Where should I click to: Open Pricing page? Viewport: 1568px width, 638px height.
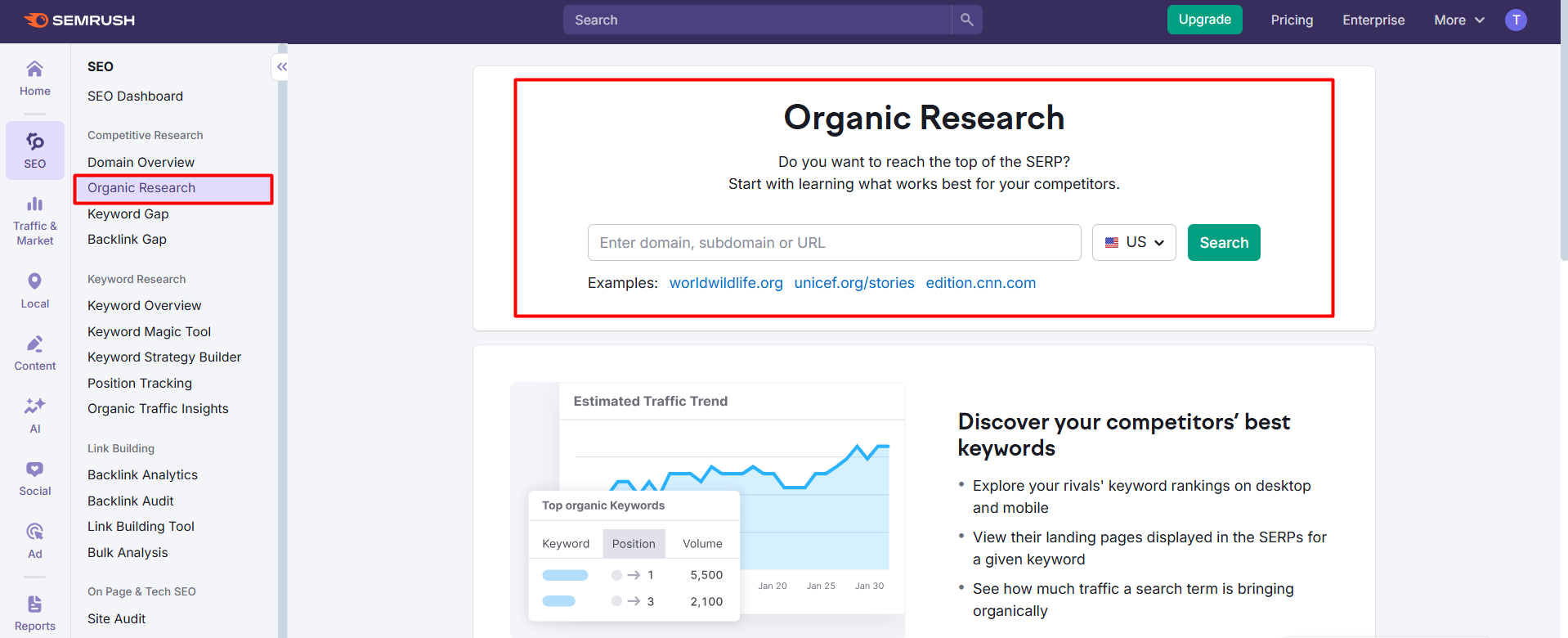click(x=1292, y=20)
